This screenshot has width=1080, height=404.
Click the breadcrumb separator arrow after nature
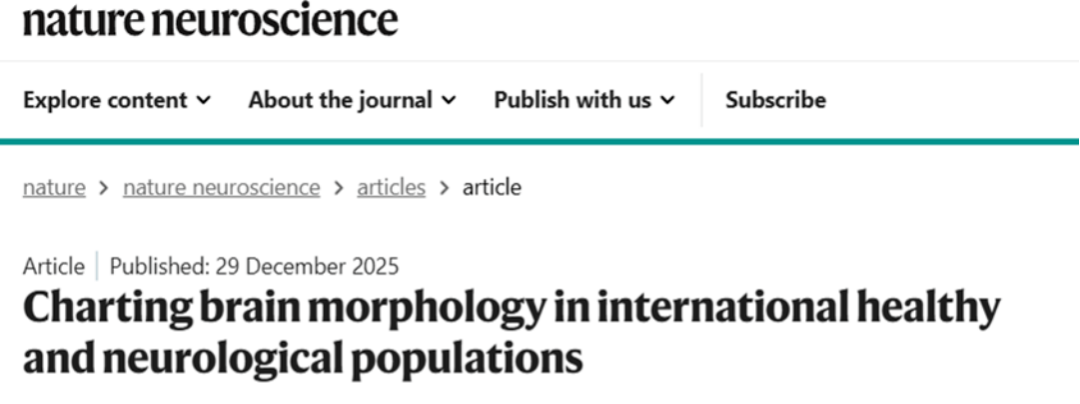104,187
